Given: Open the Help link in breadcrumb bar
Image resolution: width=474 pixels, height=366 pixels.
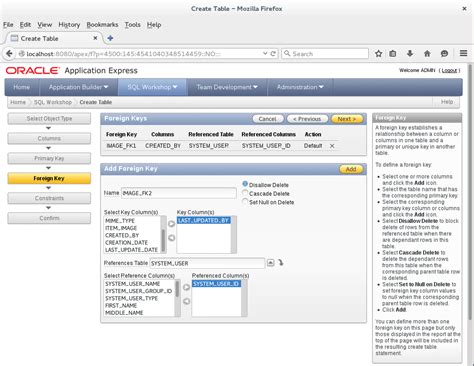Looking at the screenshot, I should click(x=447, y=102).
